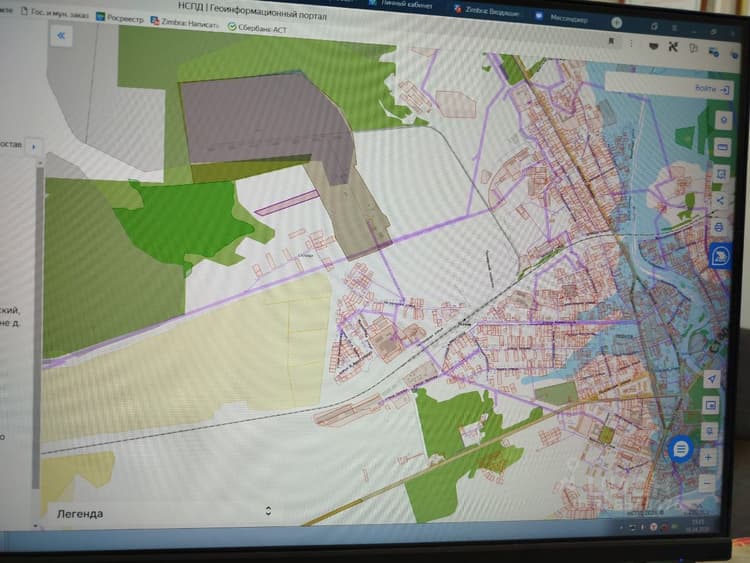Open the blue map assistant button

tap(720, 256)
